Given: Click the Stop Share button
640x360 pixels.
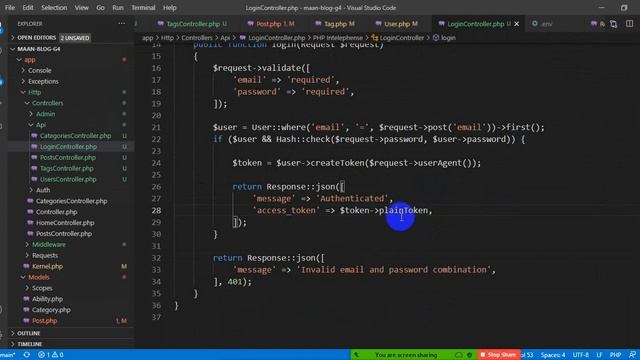Looking at the screenshot, I should [x=498, y=355].
